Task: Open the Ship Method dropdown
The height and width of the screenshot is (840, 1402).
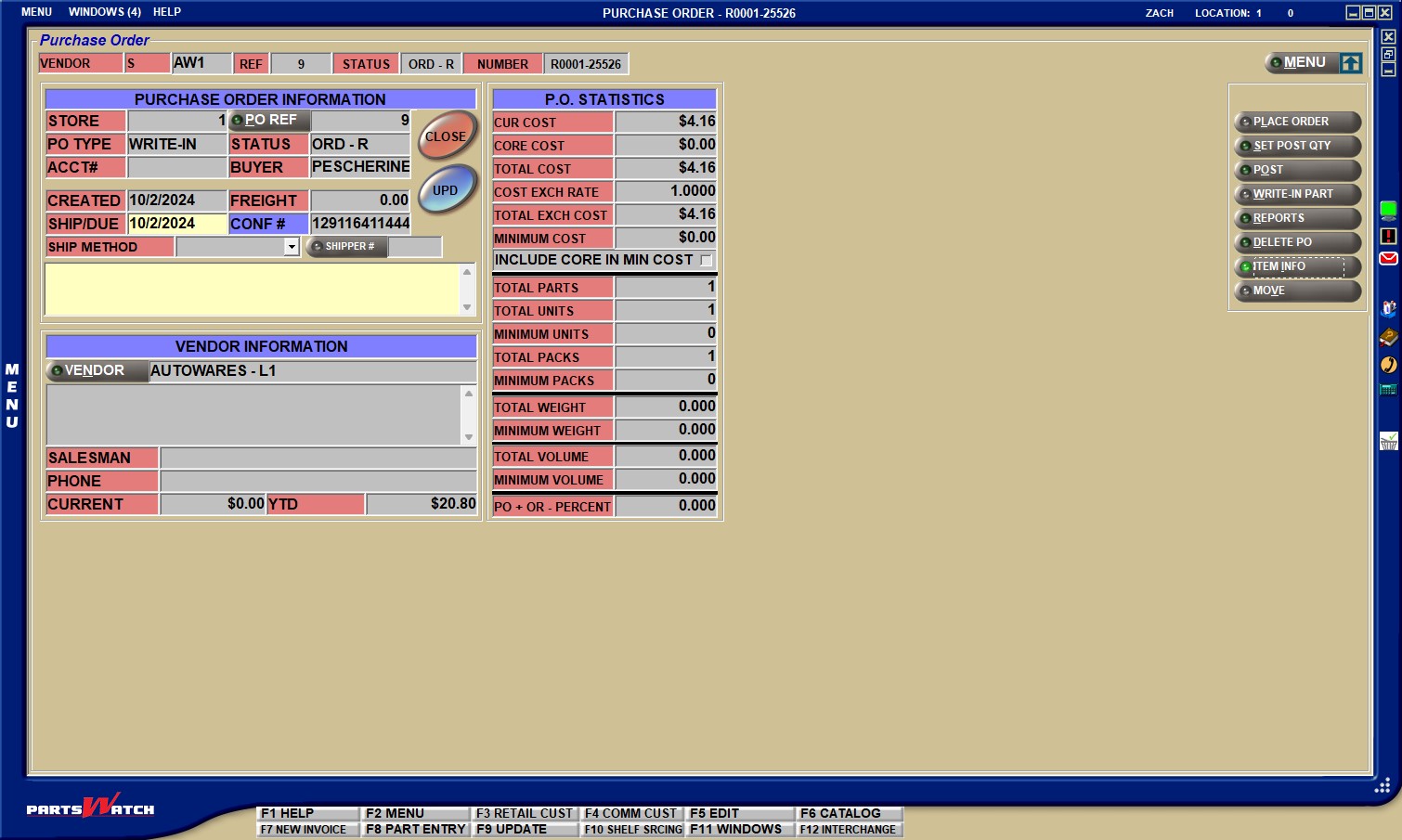Action: click(x=291, y=247)
